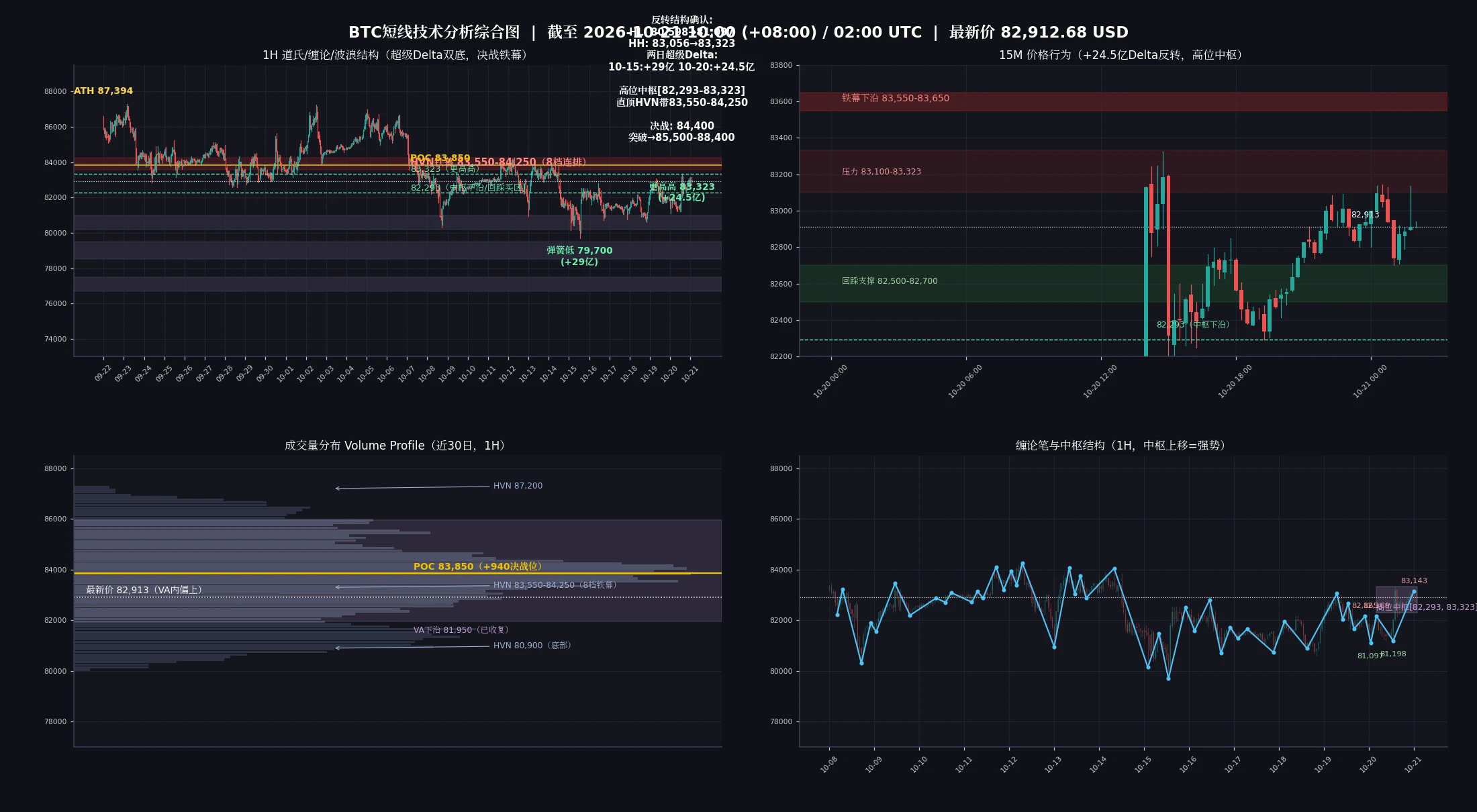Click the 决战: 84,400 text

[681, 126]
